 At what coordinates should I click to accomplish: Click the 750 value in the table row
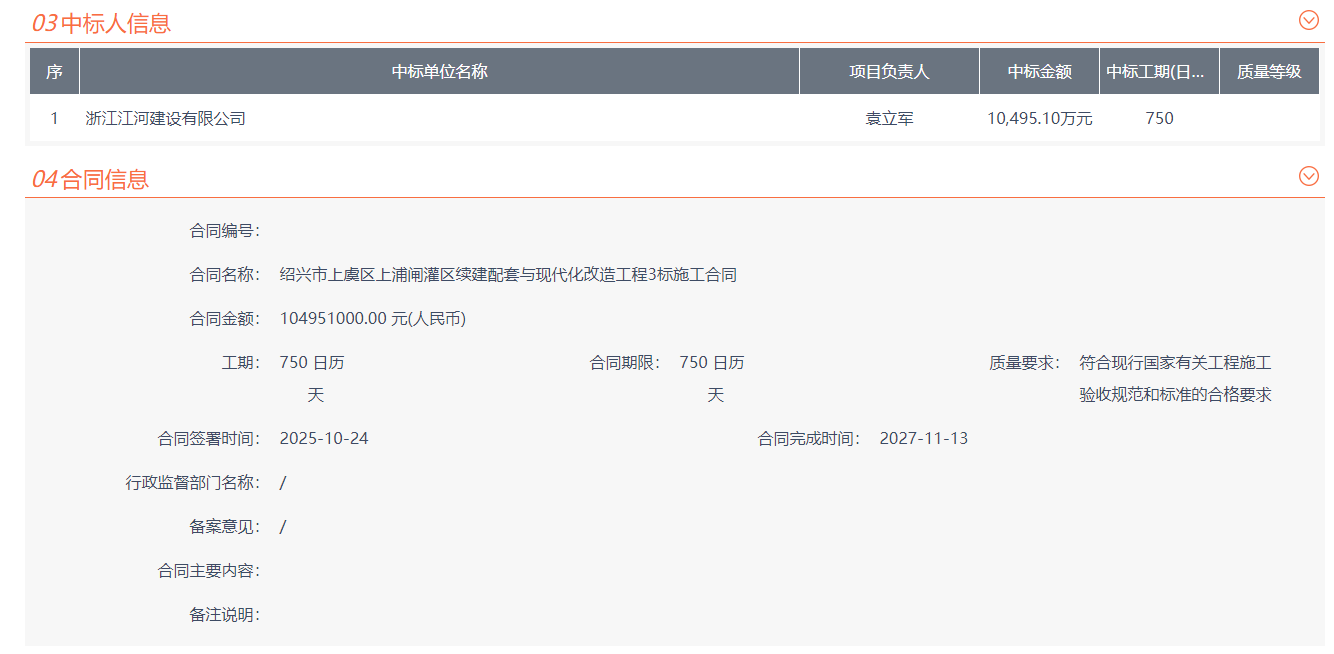[x=1159, y=119]
